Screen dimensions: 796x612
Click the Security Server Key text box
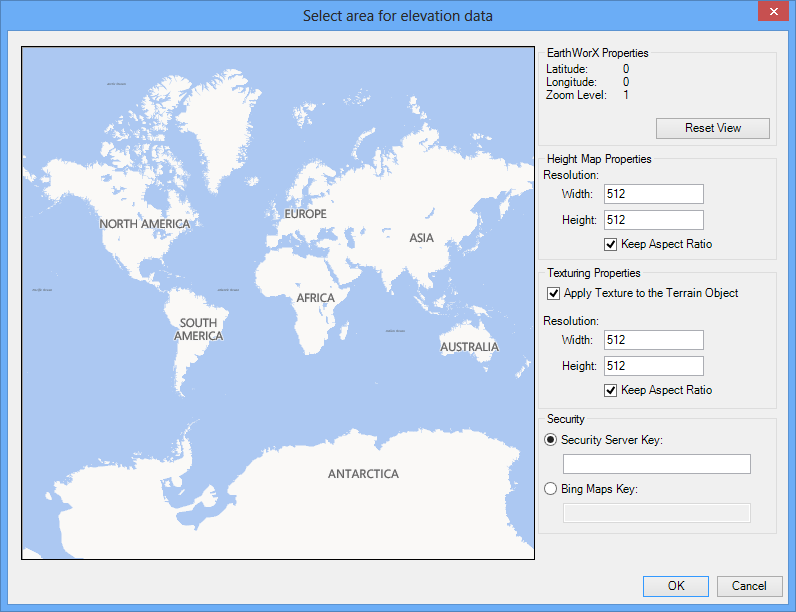point(656,464)
